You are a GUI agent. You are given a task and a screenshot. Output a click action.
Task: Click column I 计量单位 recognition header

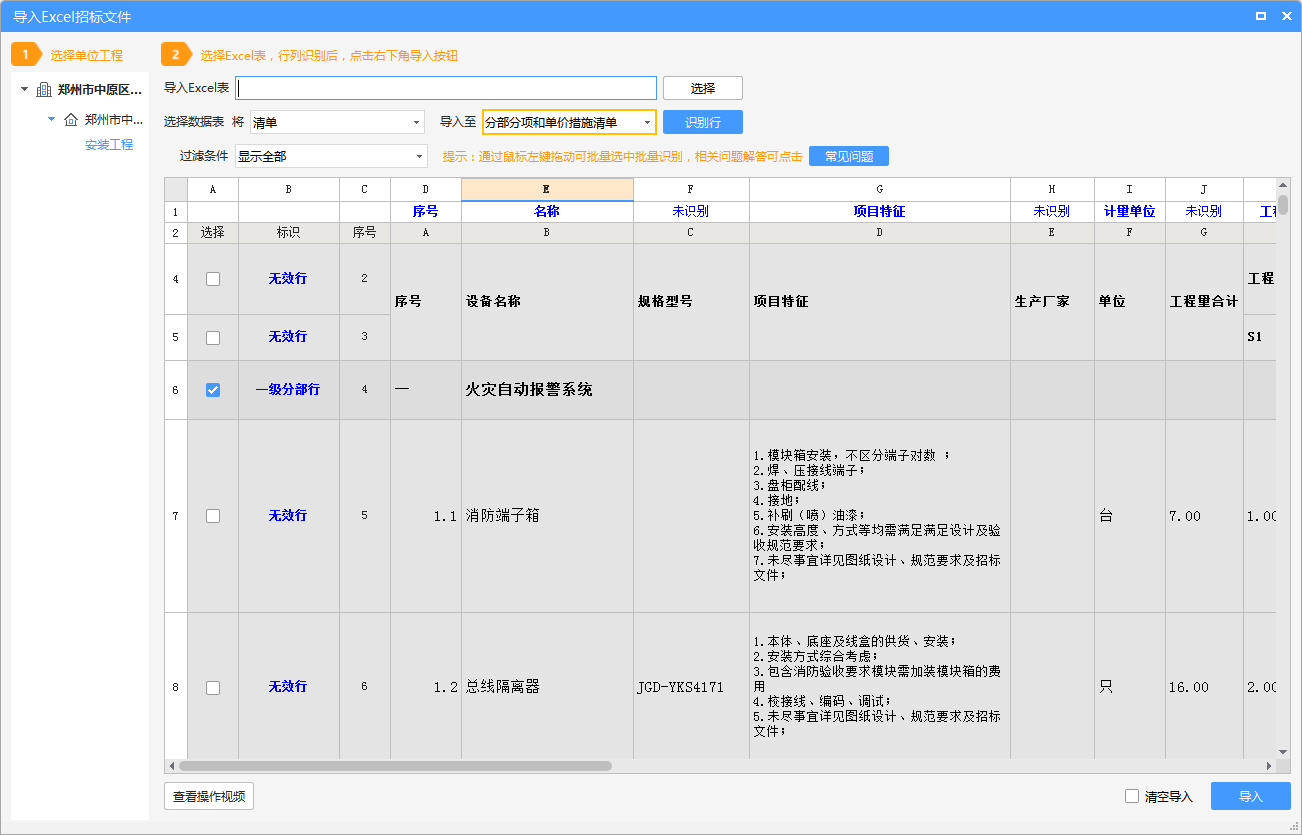pyautogui.click(x=1130, y=212)
